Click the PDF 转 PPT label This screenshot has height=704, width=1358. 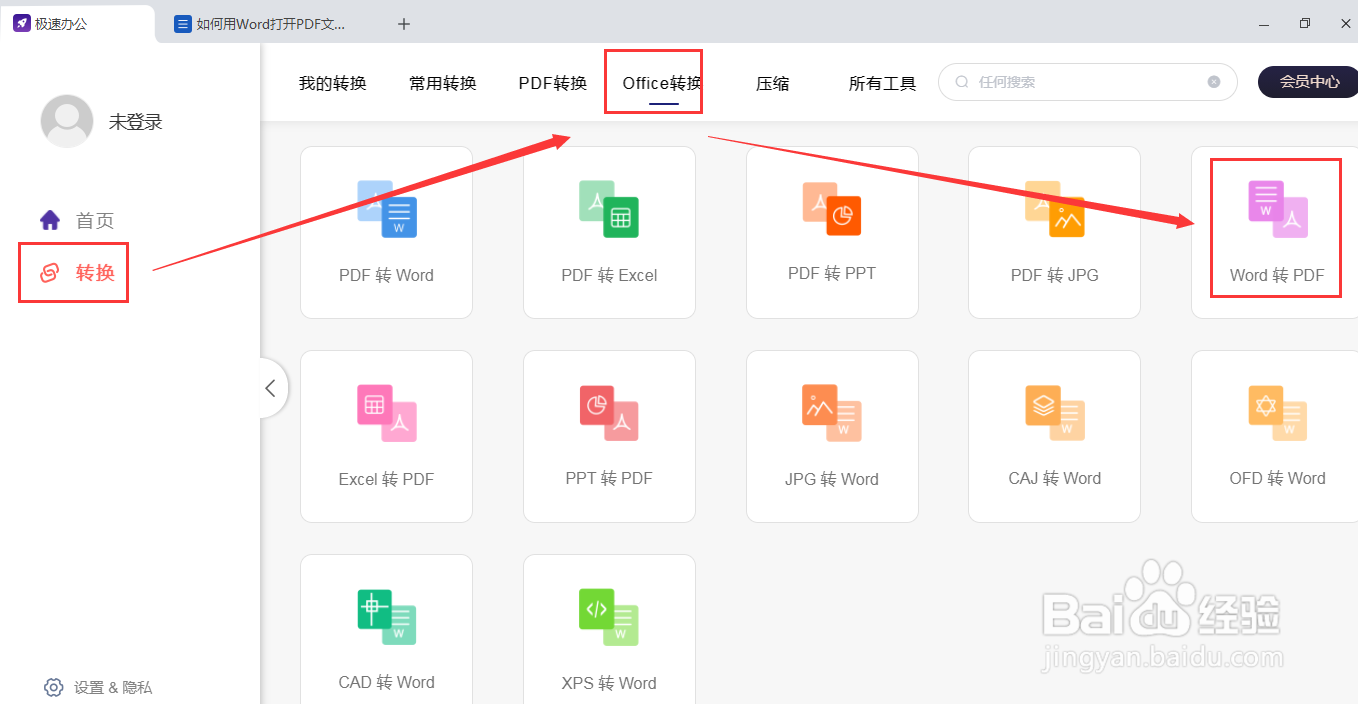point(832,273)
